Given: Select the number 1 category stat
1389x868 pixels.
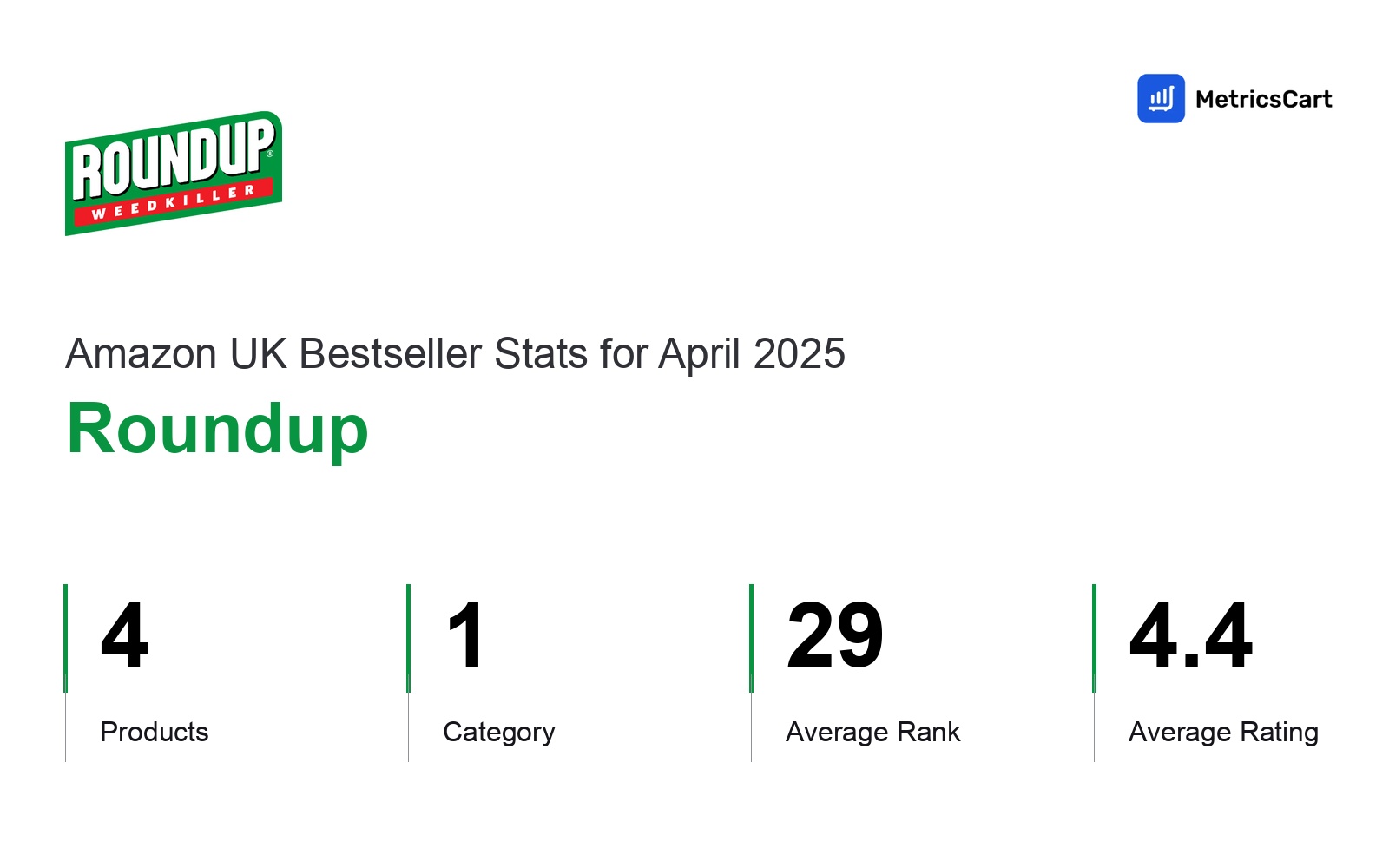Looking at the screenshot, I should pyautogui.click(x=465, y=635).
